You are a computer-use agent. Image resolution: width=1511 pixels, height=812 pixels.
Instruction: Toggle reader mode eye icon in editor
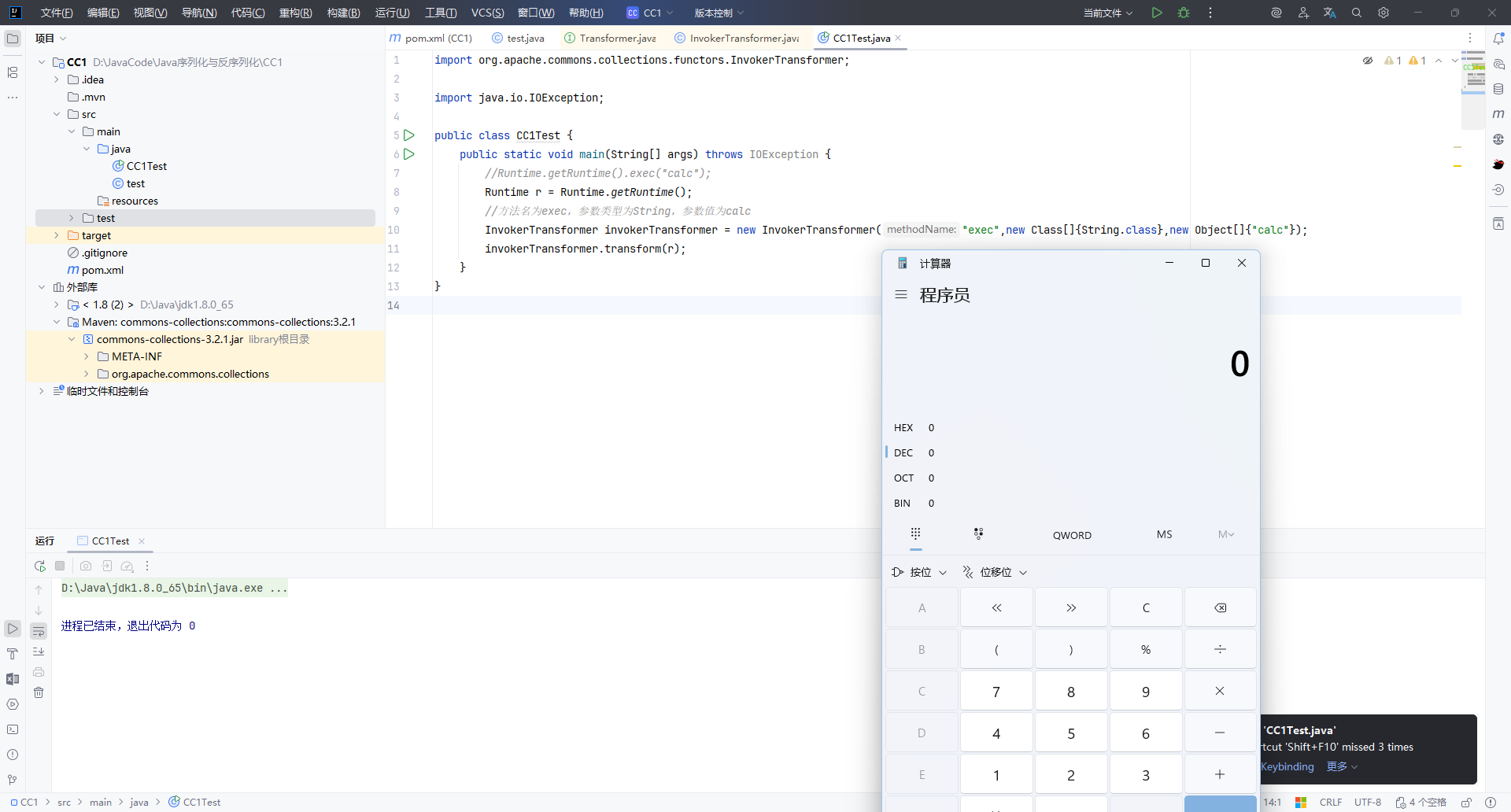pyautogui.click(x=1368, y=61)
